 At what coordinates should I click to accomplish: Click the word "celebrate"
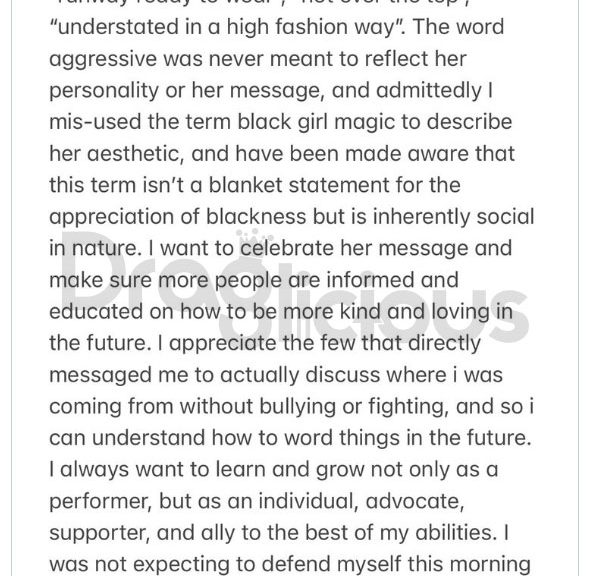point(287,248)
